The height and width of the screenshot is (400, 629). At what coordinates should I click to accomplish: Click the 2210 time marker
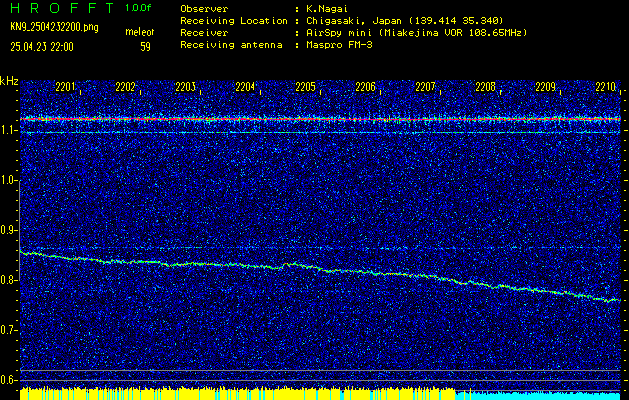click(x=605, y=86)
